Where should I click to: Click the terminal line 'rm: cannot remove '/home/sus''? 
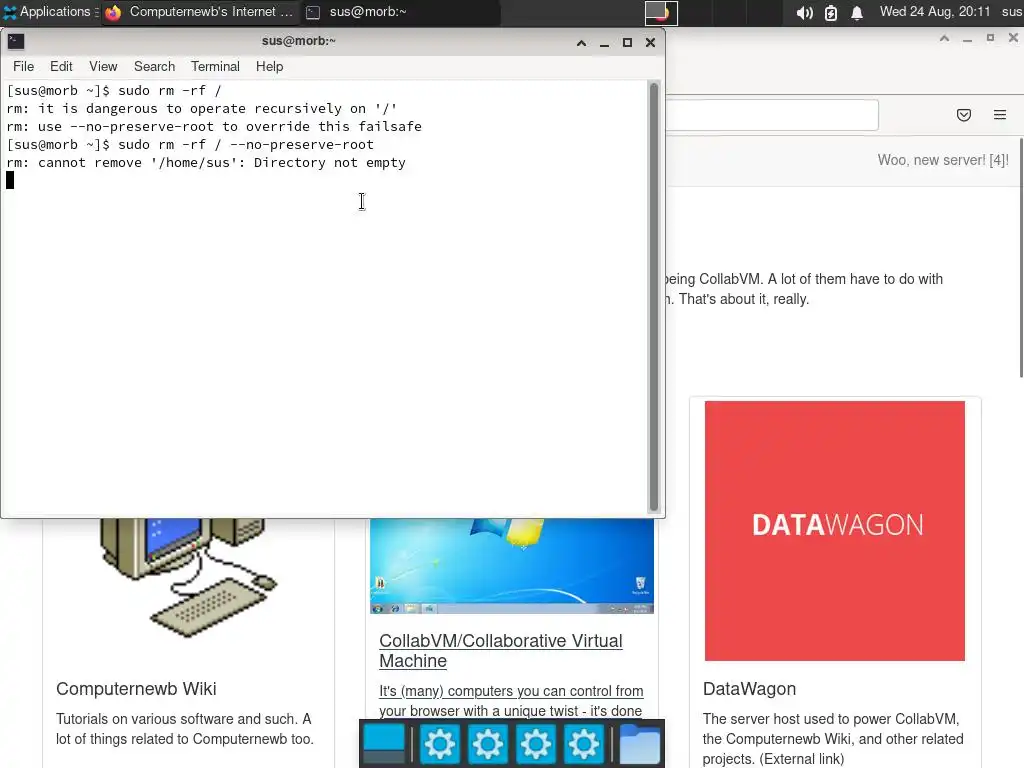[x=206, y=163]
